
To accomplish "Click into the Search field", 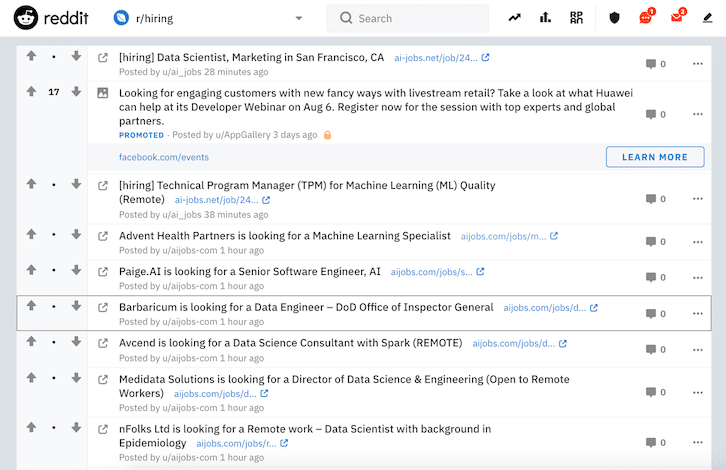I will click(407, 19).
